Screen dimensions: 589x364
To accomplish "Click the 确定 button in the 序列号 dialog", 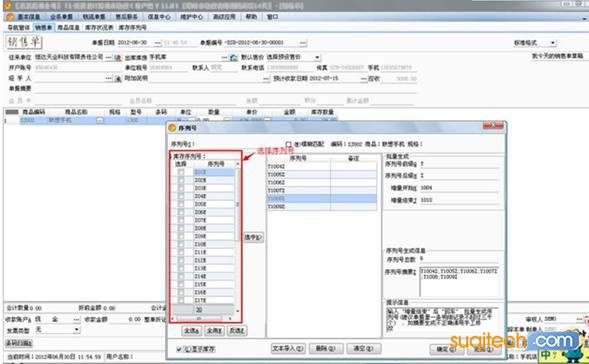I will click(447, 349).
